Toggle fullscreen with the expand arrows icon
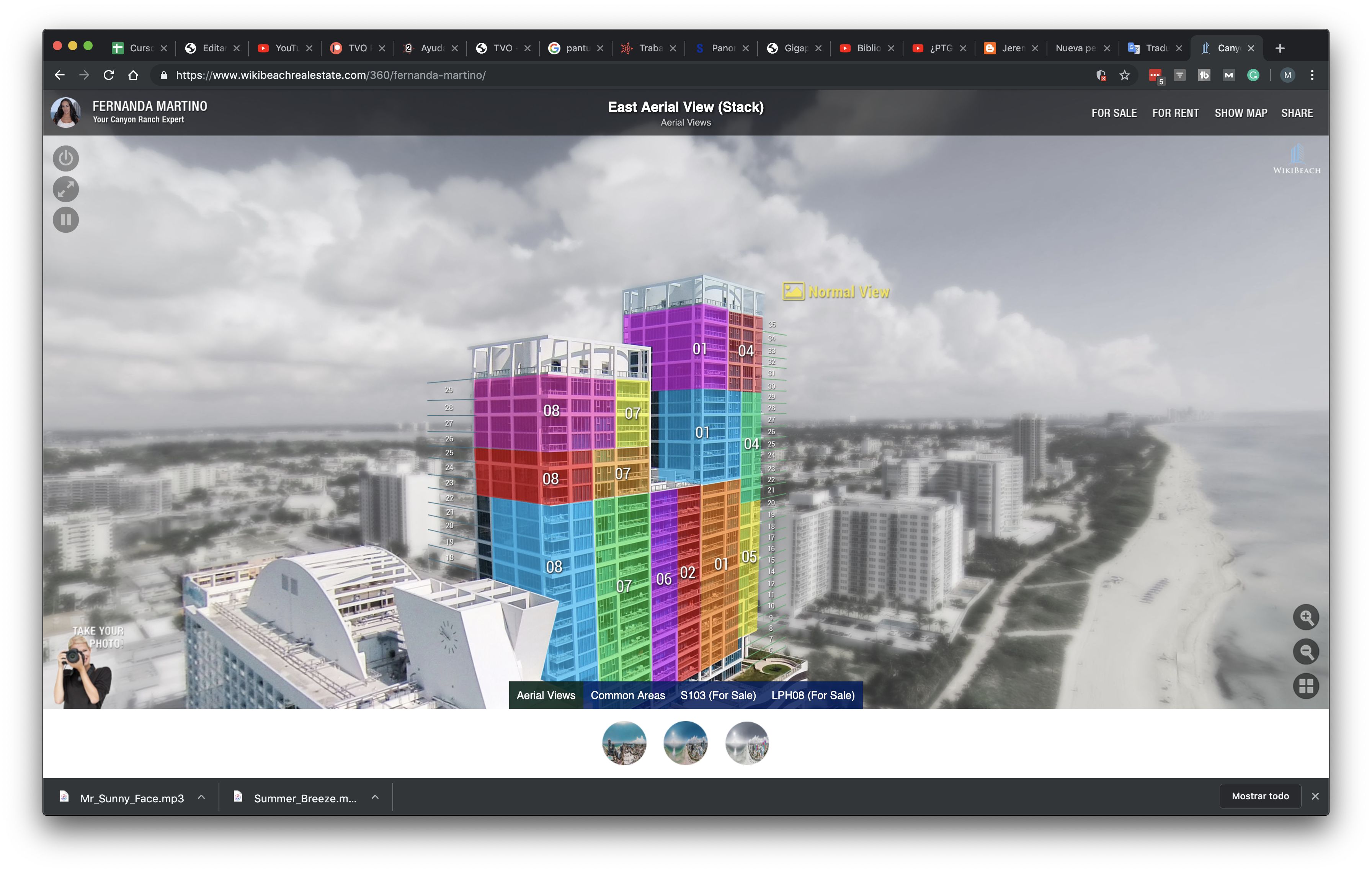1372x872 pixels. [65, 189]
